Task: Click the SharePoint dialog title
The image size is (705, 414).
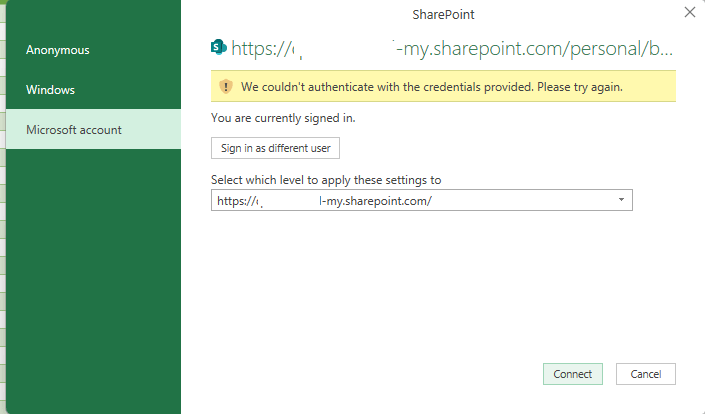Action: tap(443, 15)
